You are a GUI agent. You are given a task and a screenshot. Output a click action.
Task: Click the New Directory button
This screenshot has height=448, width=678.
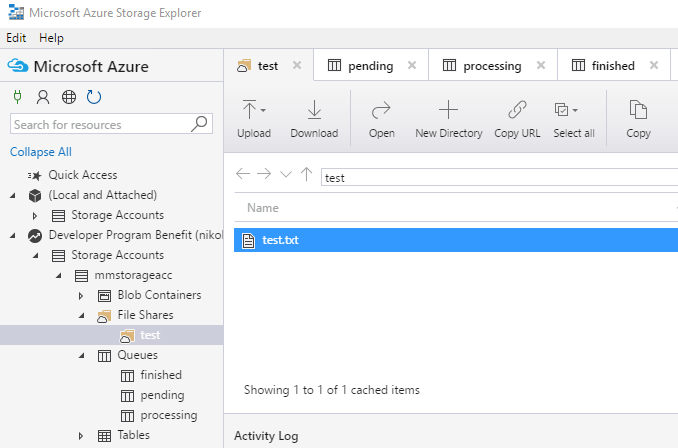449,118
